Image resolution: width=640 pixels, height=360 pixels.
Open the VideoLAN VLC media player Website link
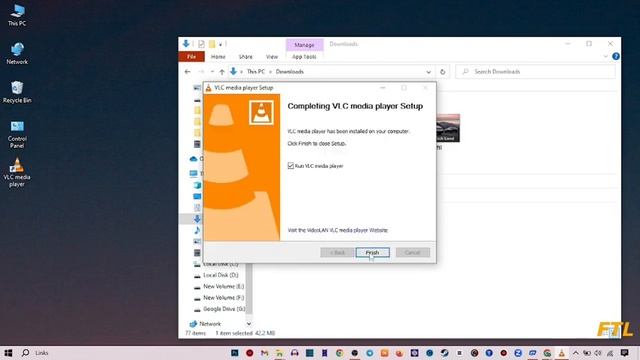click(x=338, y=230)
